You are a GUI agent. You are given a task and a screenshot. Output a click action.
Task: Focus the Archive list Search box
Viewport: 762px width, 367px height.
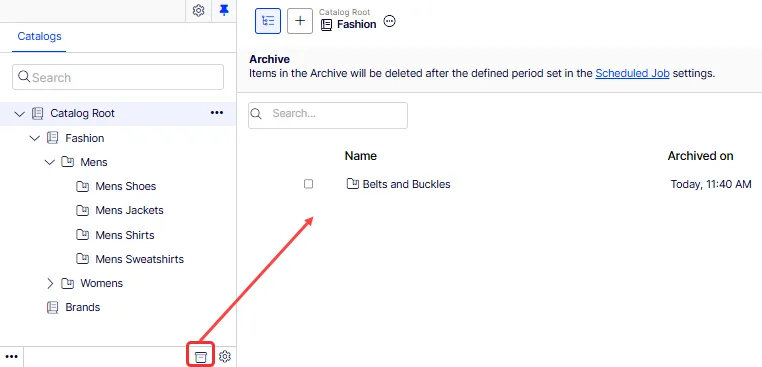tap(328, 115)
